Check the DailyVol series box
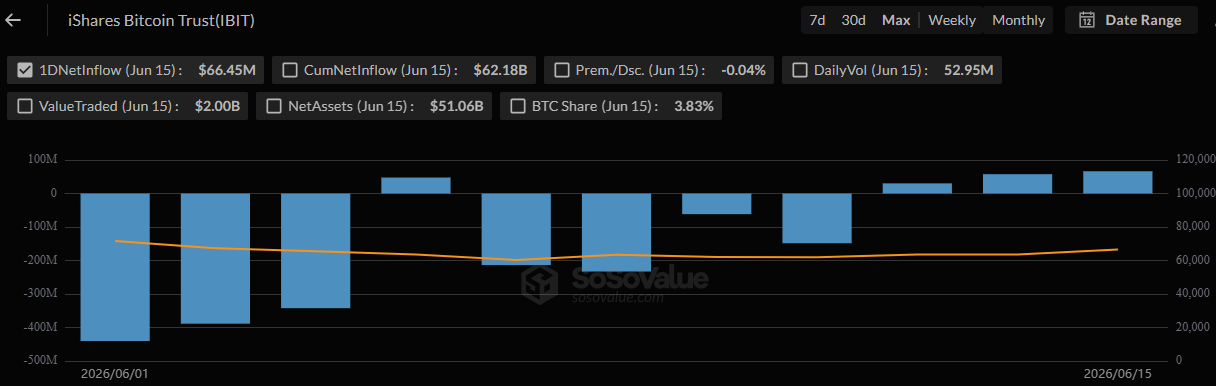The image size is (1216, 386). pyautogui.click(x=800, y=70)
